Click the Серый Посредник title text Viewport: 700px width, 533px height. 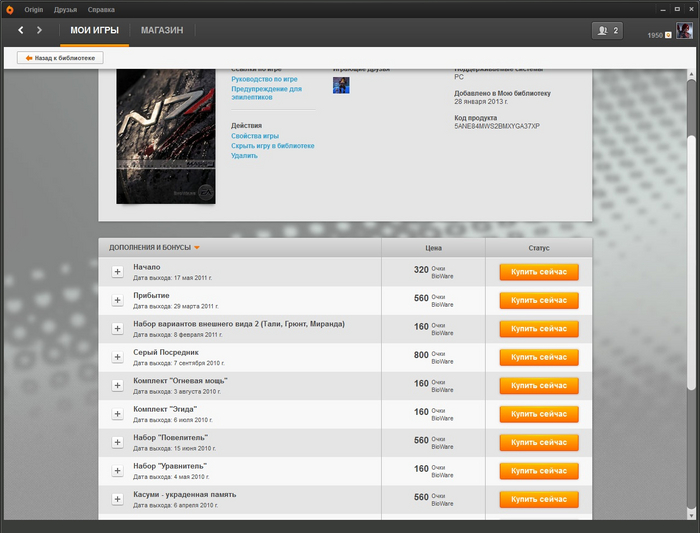click(166, 352)
